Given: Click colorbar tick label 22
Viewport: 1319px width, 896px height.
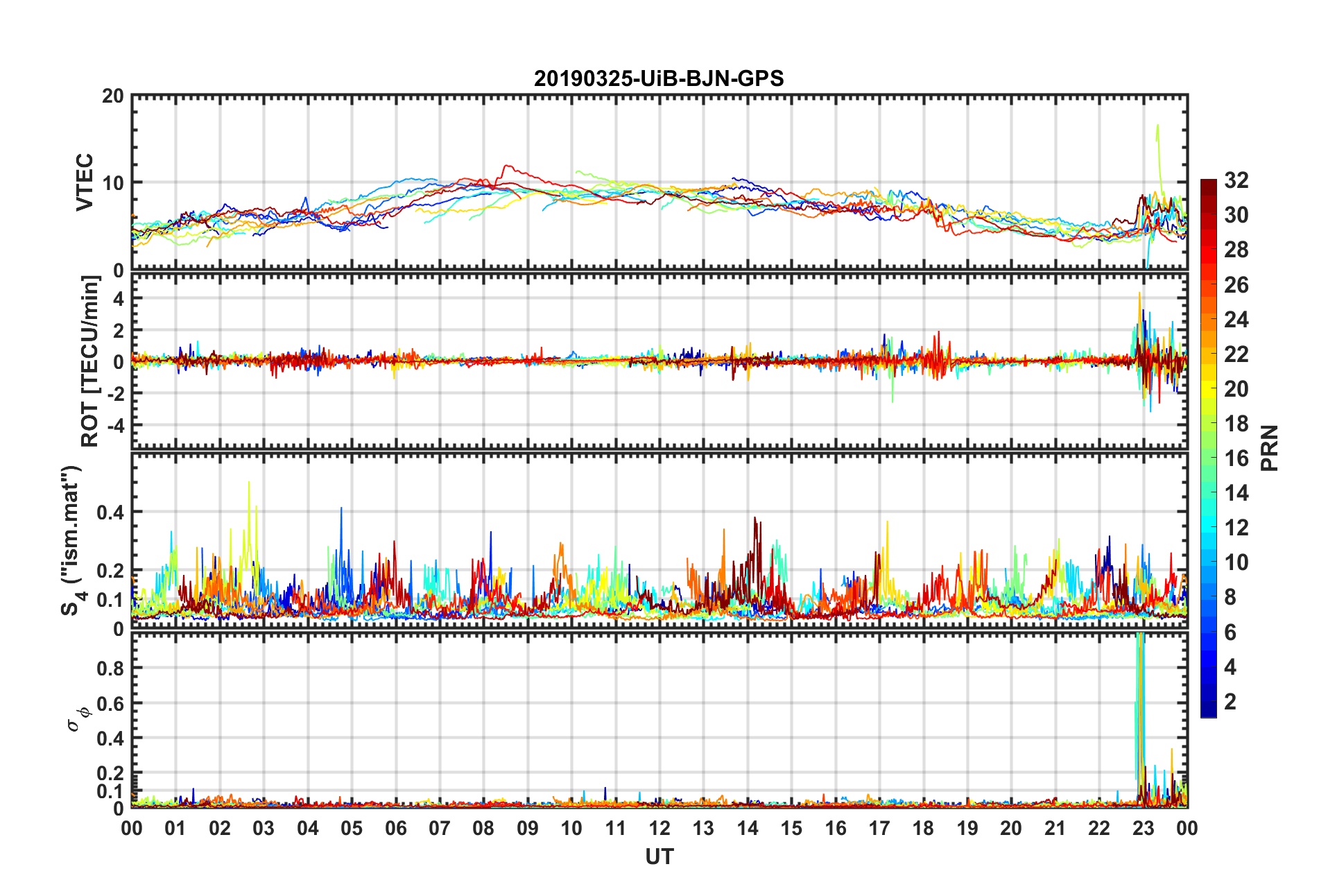Looking at the screenshot, I should [1236, 354].
